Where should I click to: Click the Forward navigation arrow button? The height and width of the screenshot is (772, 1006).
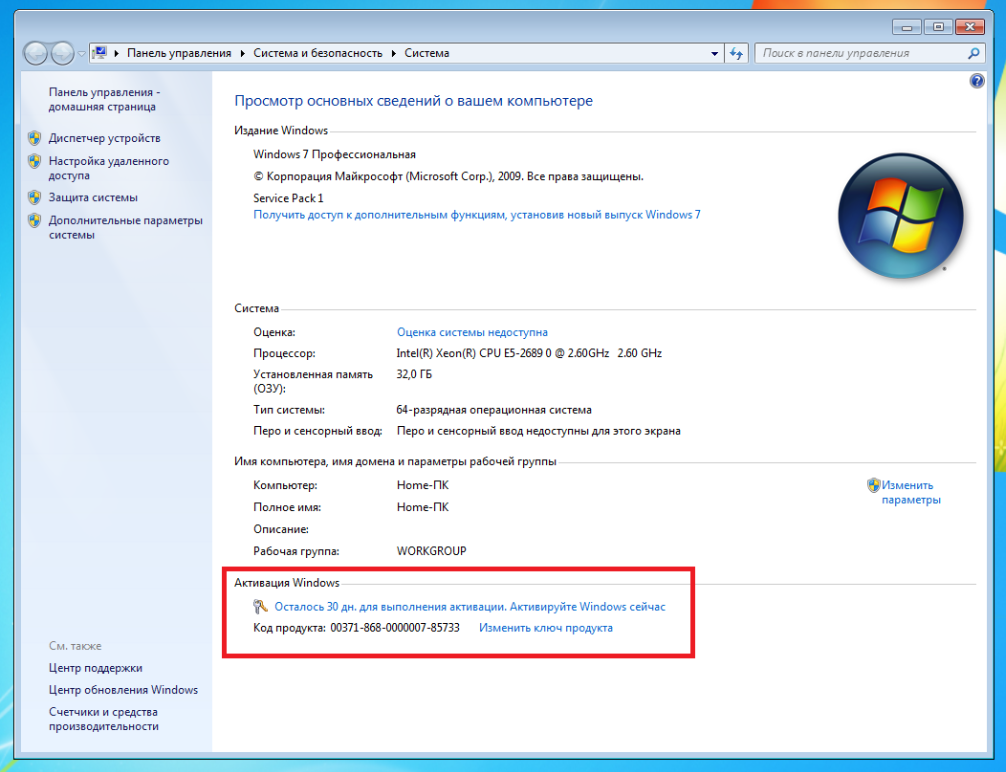[62, 53]
